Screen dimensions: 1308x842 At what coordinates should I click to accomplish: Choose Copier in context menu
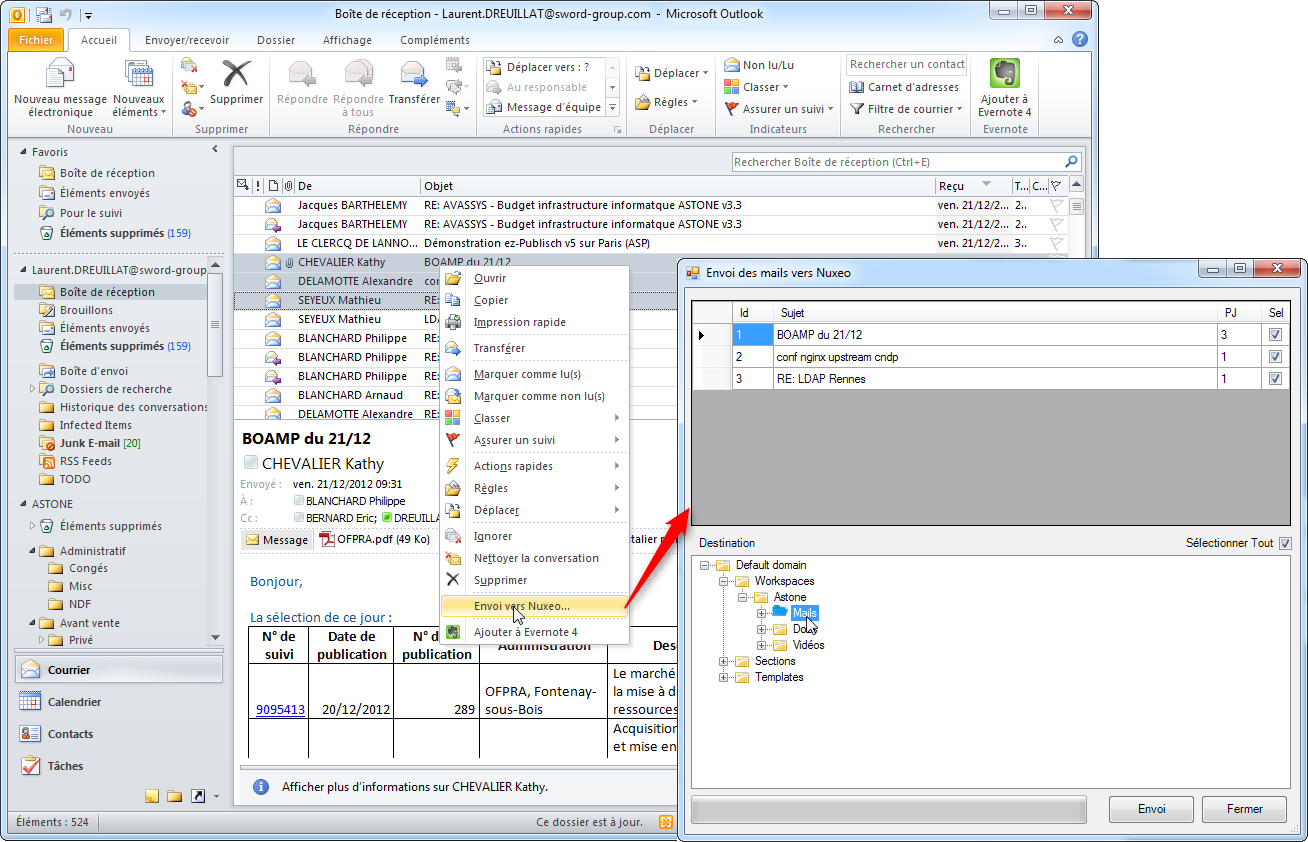point(534,300)
